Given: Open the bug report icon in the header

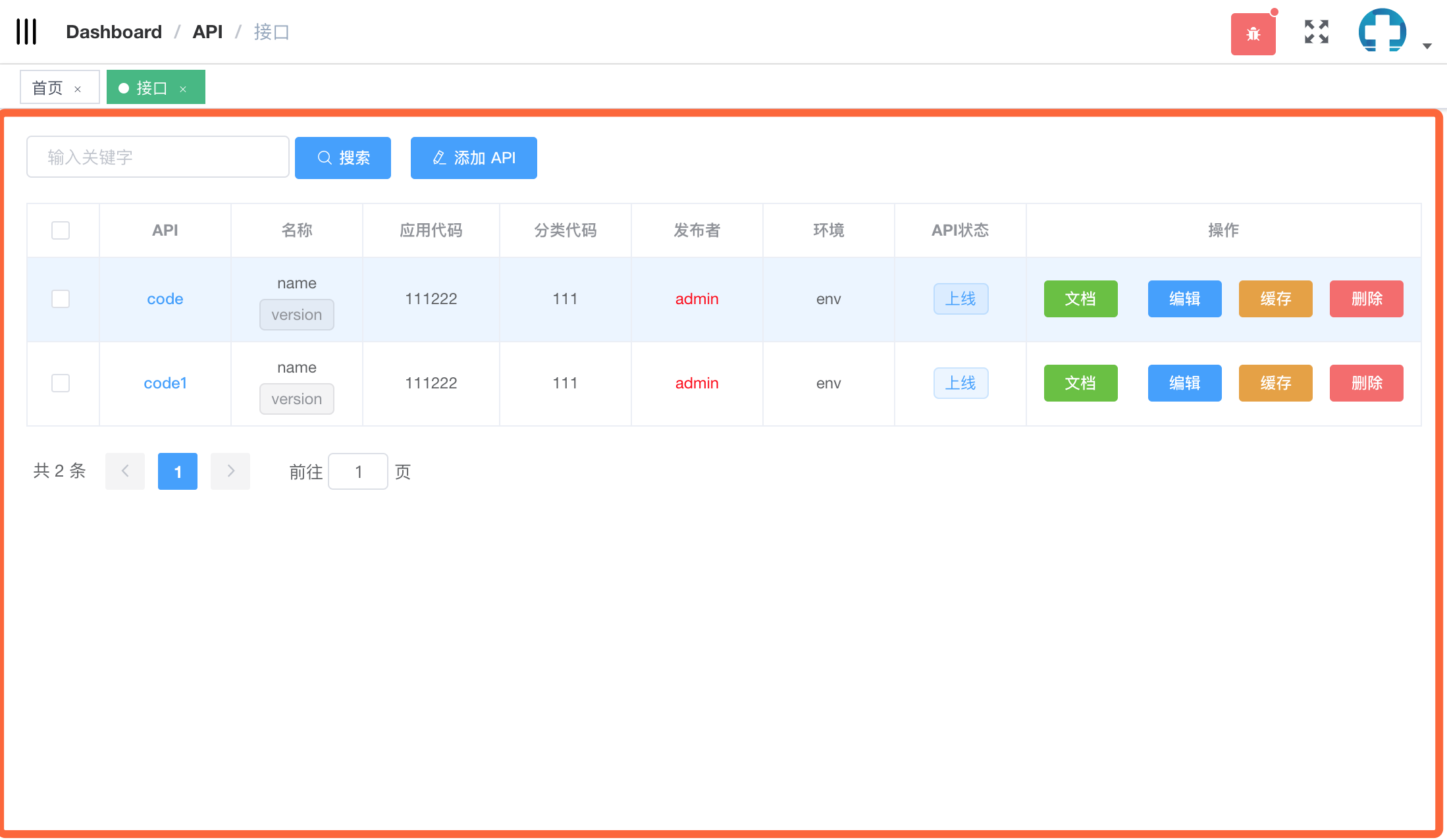Looking at the screenshot, I should click(x=1253, y=32).
